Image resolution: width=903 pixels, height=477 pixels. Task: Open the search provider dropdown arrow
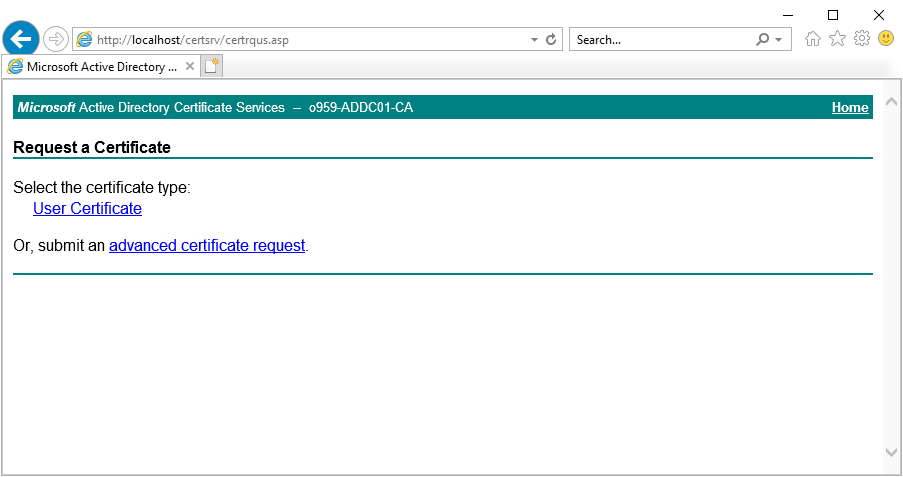(779, 40)
